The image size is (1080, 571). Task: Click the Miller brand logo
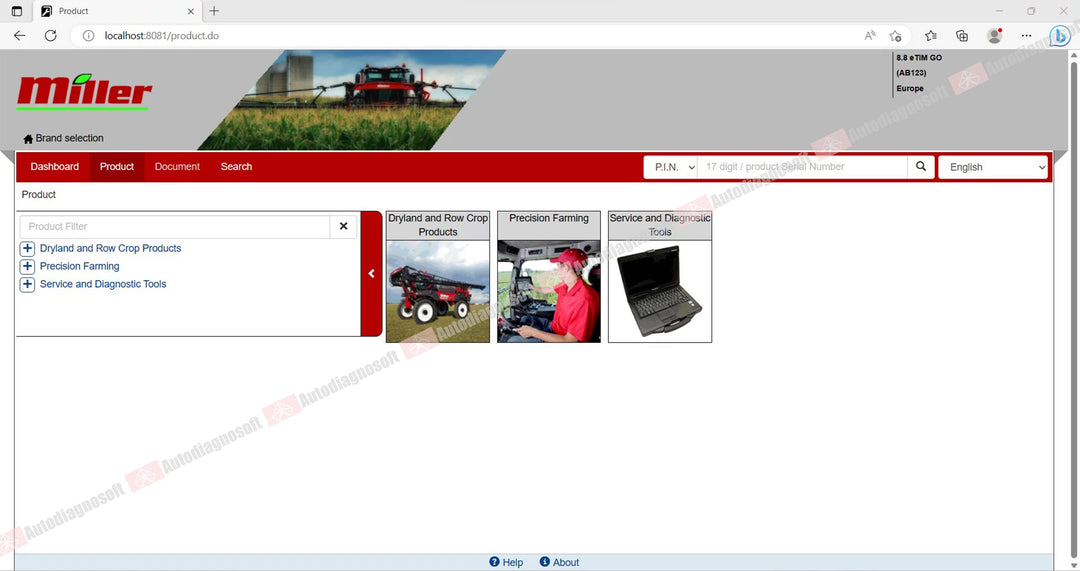(x=84, y=92)
